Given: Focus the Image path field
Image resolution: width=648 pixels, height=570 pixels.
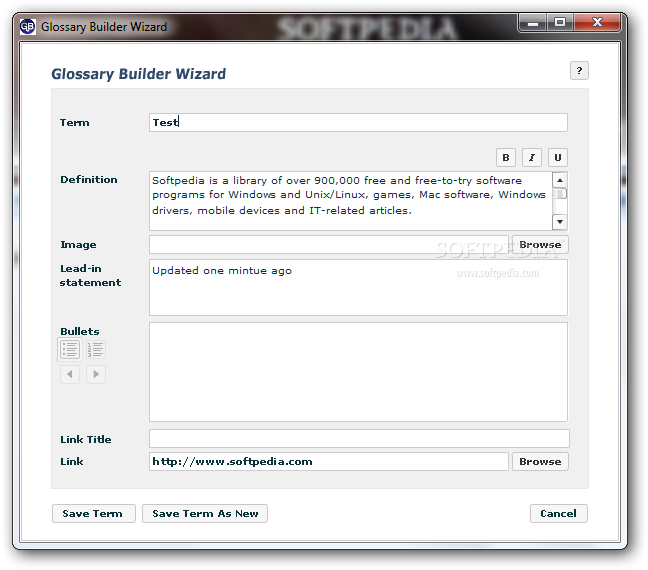Looking at the screenshot, I should (x=329, y=245).
